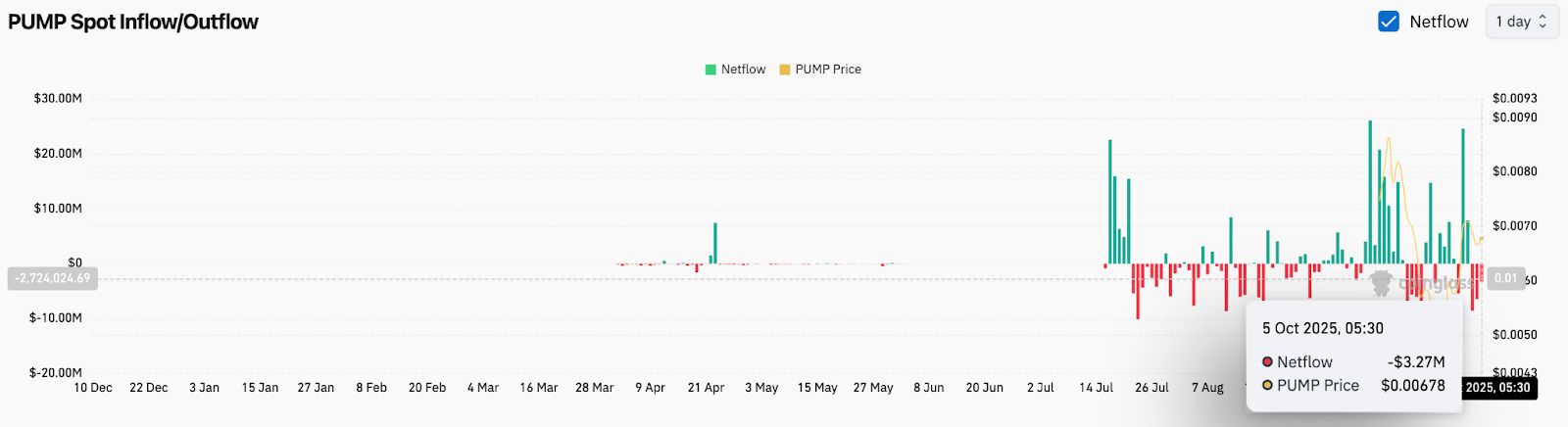
Task: Click the PUMP Spot Inflow/Outflow title
Action: [x=133, y=22]
